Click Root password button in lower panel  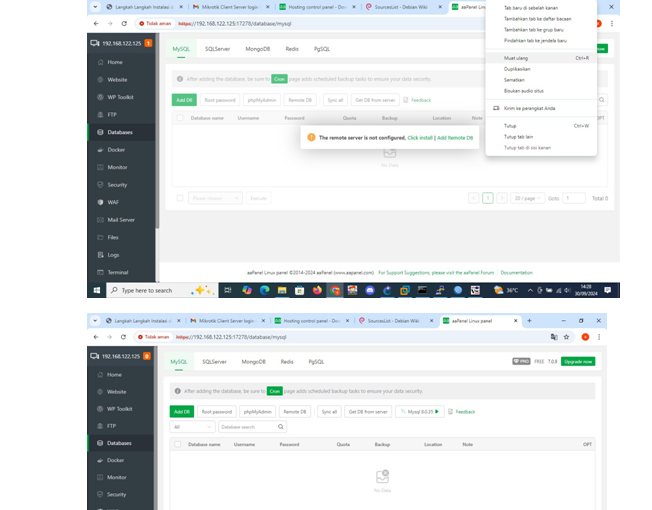coord(217,411)
